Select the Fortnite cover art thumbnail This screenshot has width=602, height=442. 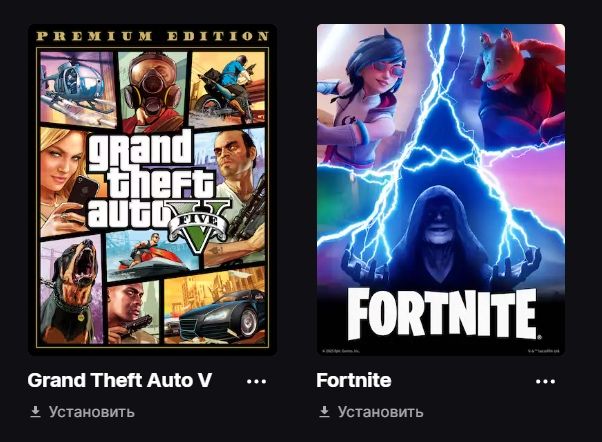pyautogui.click(x=441, y=190)
